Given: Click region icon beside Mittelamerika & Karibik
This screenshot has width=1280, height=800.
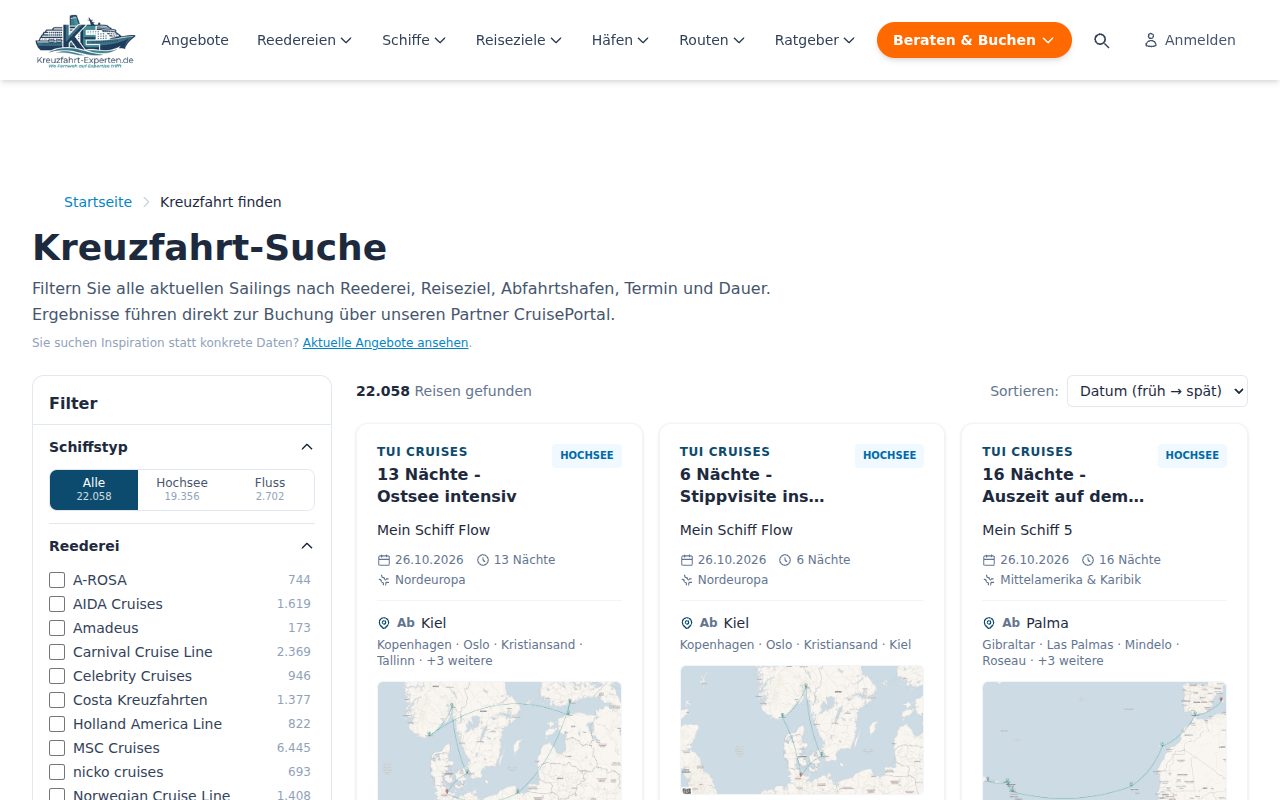Looking at the screenshot, I should click(989, 580).
